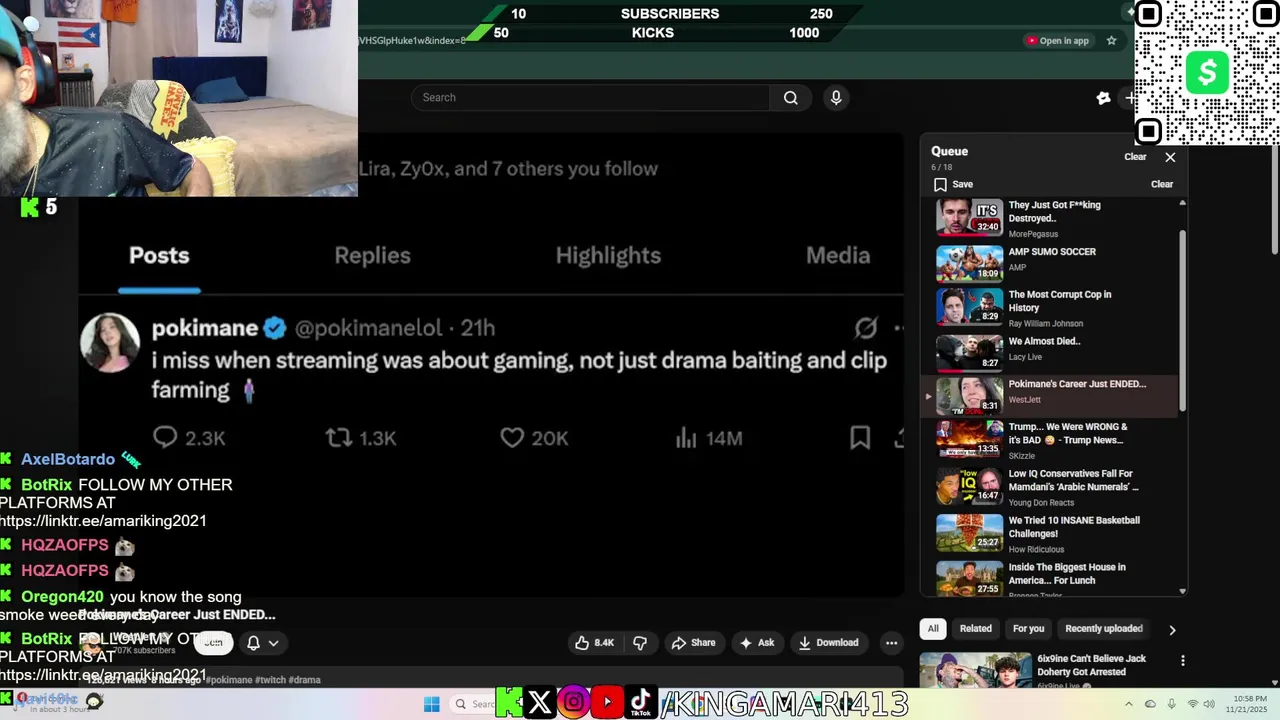Click the @pokimanelol handle in the tweet
Screen dimensions: 1280x720
(x=368, y=328)
